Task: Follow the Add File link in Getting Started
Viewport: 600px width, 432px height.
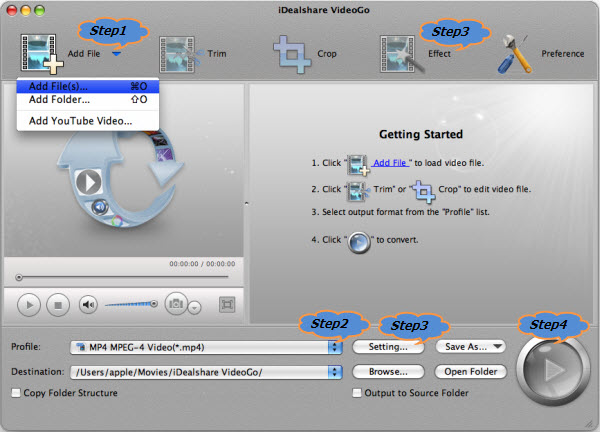Action: [390, 163]
